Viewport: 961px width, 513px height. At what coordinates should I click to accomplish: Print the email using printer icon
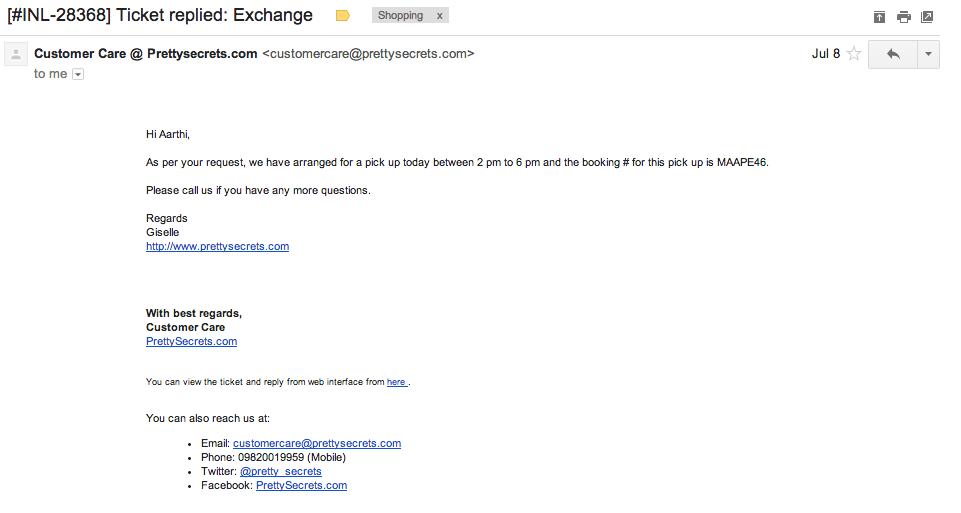click(904, 16)
